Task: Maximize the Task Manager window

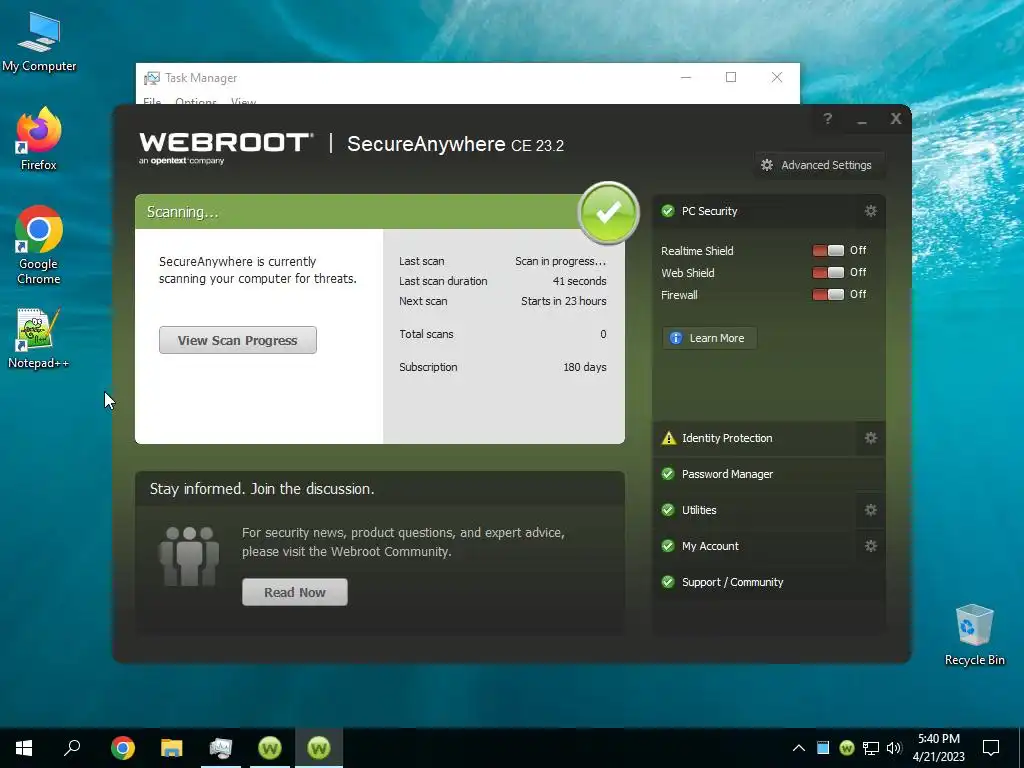Action: (x=731, y=77)
